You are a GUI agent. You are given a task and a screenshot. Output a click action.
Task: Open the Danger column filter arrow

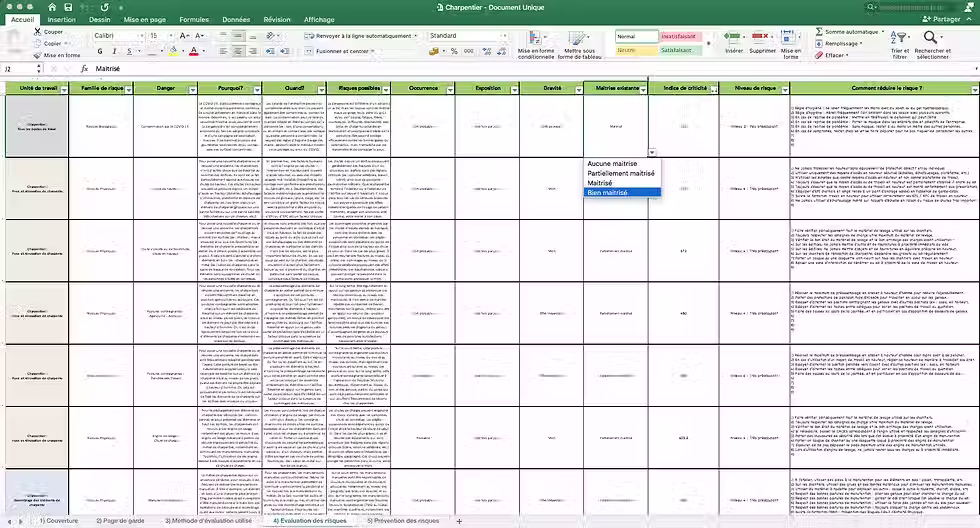pyautogui.click(x=192, y=90)
